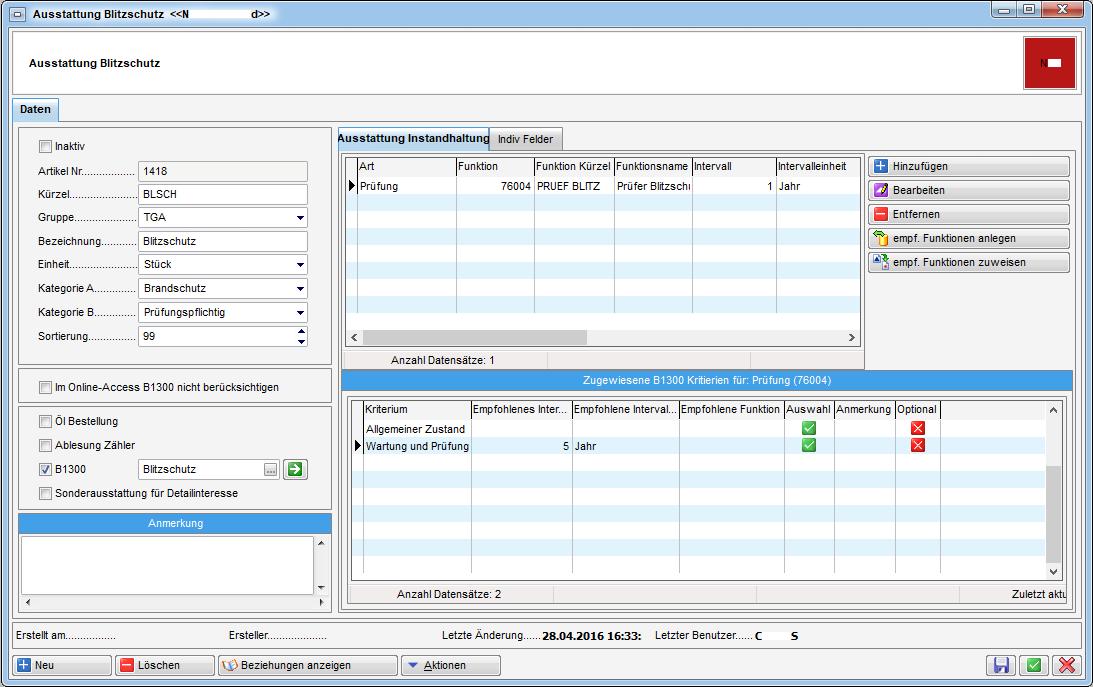Click into the Bezeichnung text field
This screenshot has height=687, width=1093.
(x=222, y=241)
